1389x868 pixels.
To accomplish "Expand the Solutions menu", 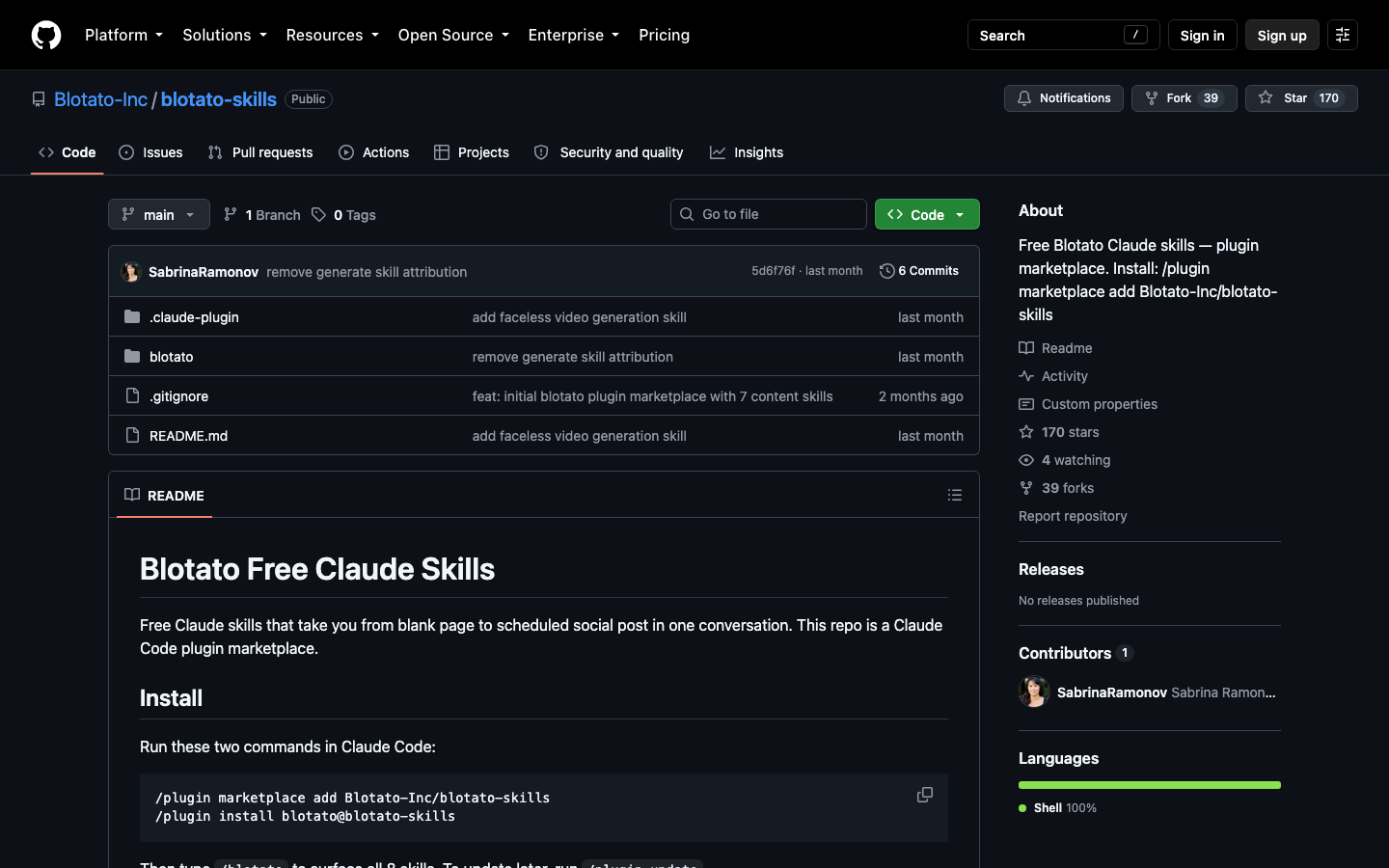I will pyautogui.click(x=225, y=35).
